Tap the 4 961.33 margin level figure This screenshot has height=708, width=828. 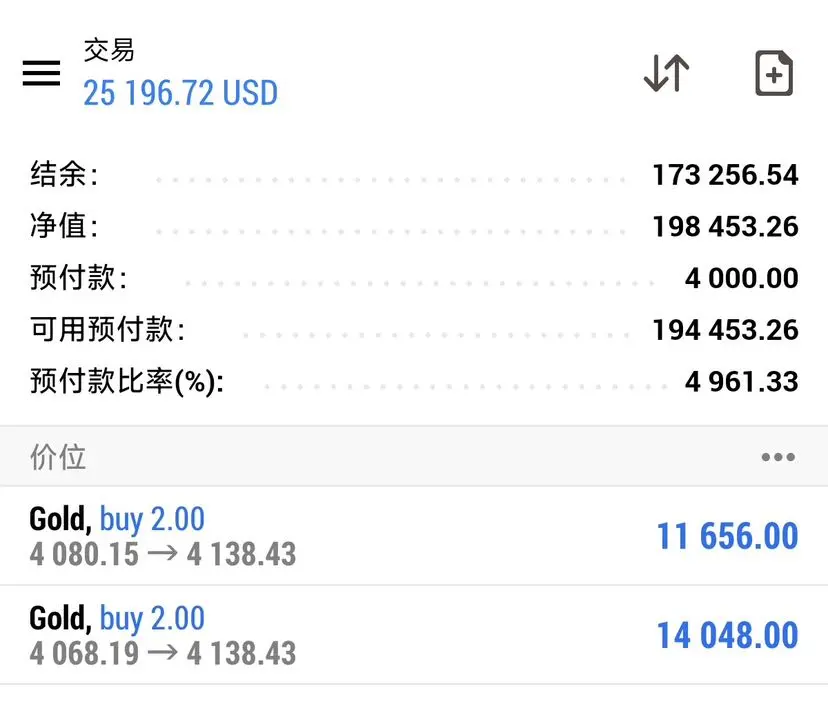pyautogui.click(x=741, y=381)
